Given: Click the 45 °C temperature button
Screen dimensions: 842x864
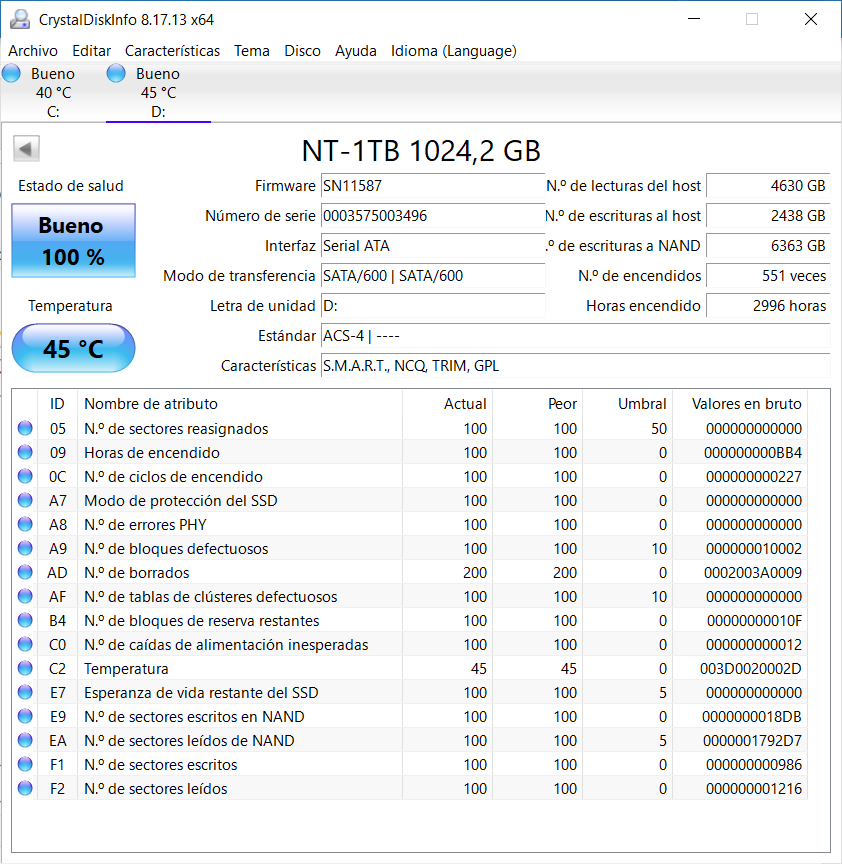Looking at the screenshot, I should 72,349.
